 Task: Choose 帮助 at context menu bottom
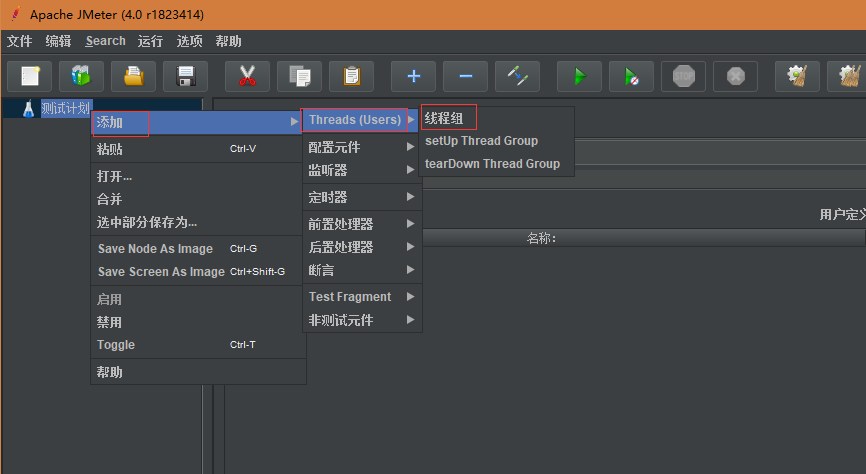pos(197,372)
